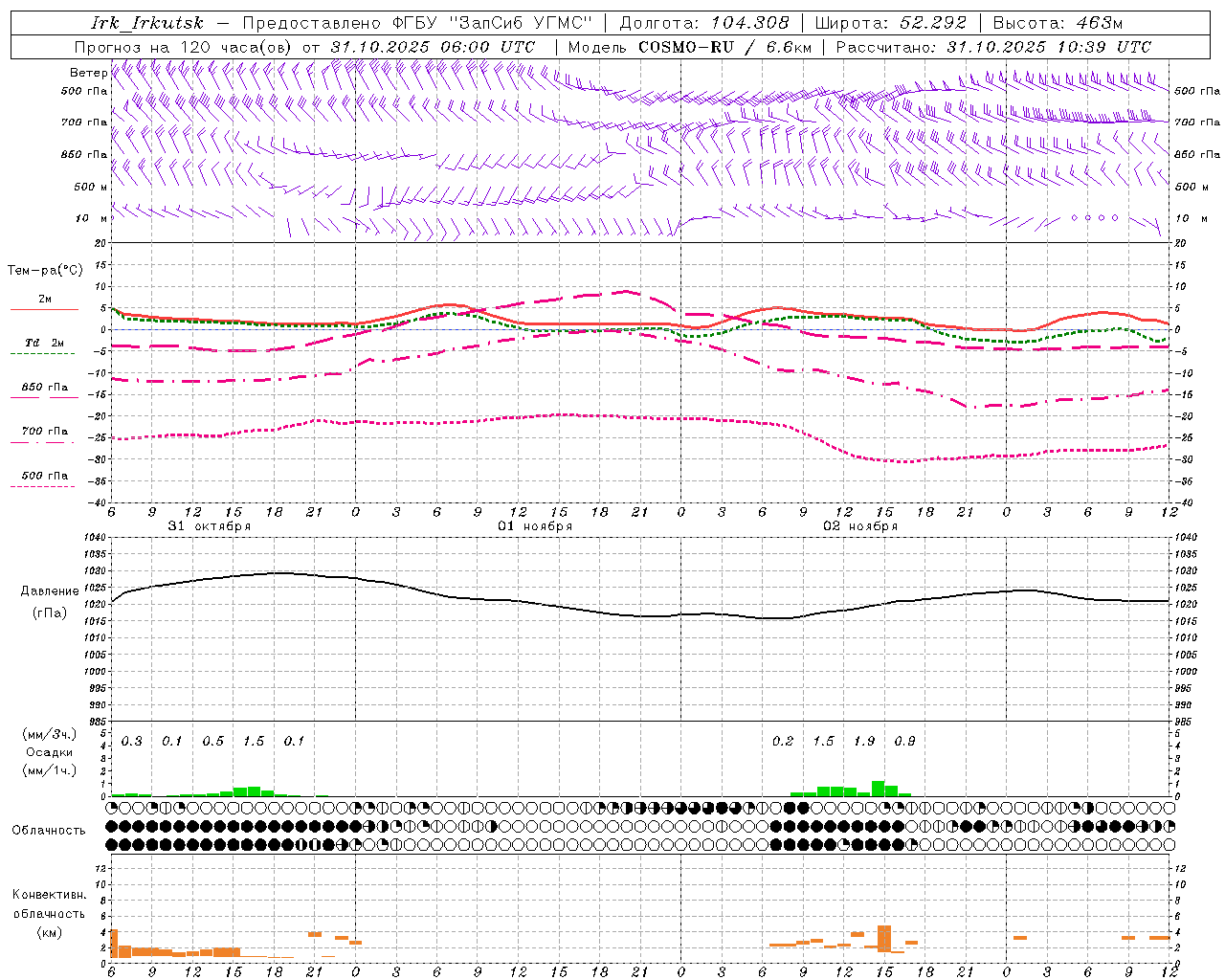Click 'Рассчитано: 31.10.2025 10:39 UTC' text
The width and height of the screenshot is (1225, 980).
pyautogui.click(x=993, y=47)
